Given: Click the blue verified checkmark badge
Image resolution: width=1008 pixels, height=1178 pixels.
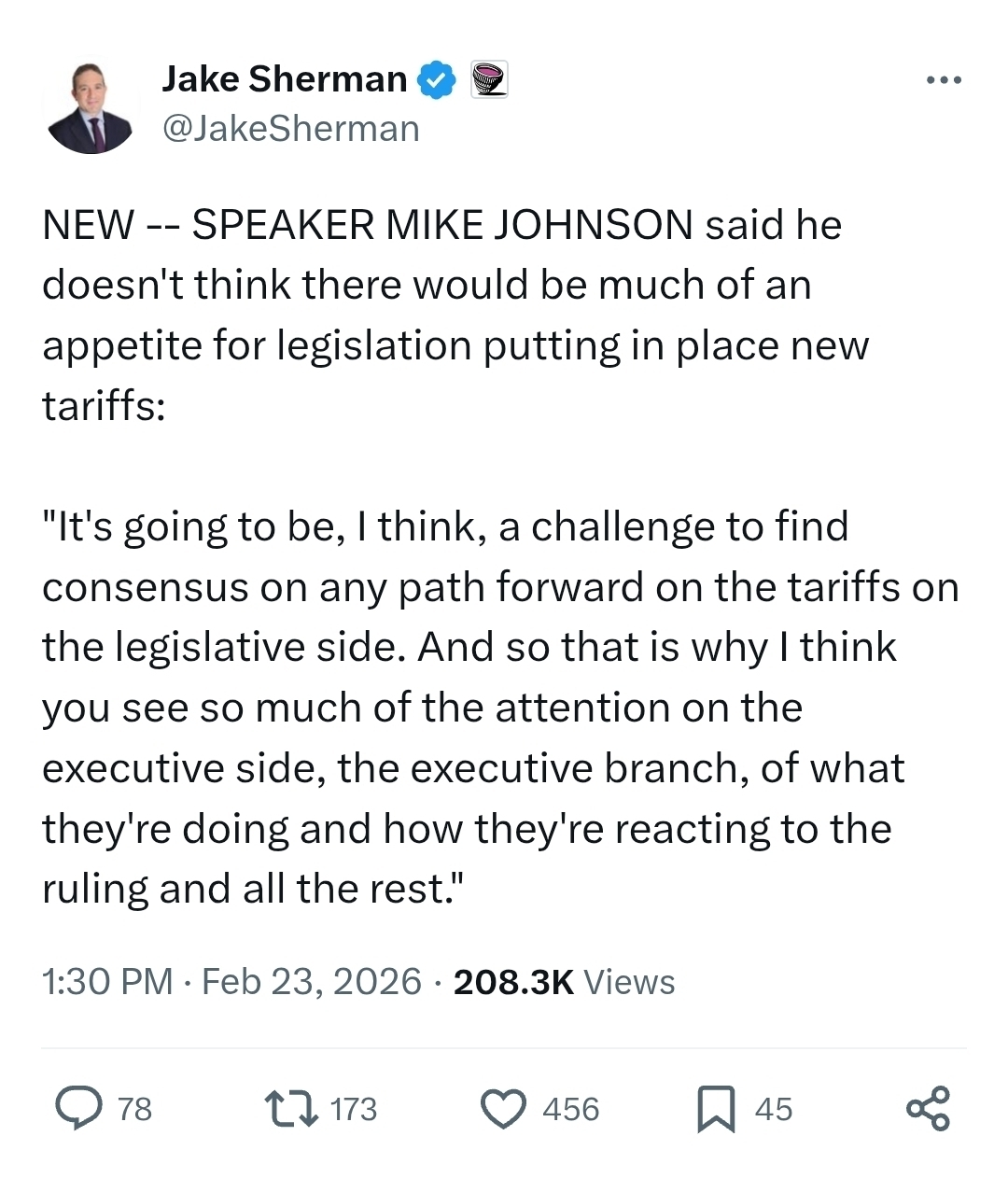Looking at the screenshot, I should (x=436, y=80).
